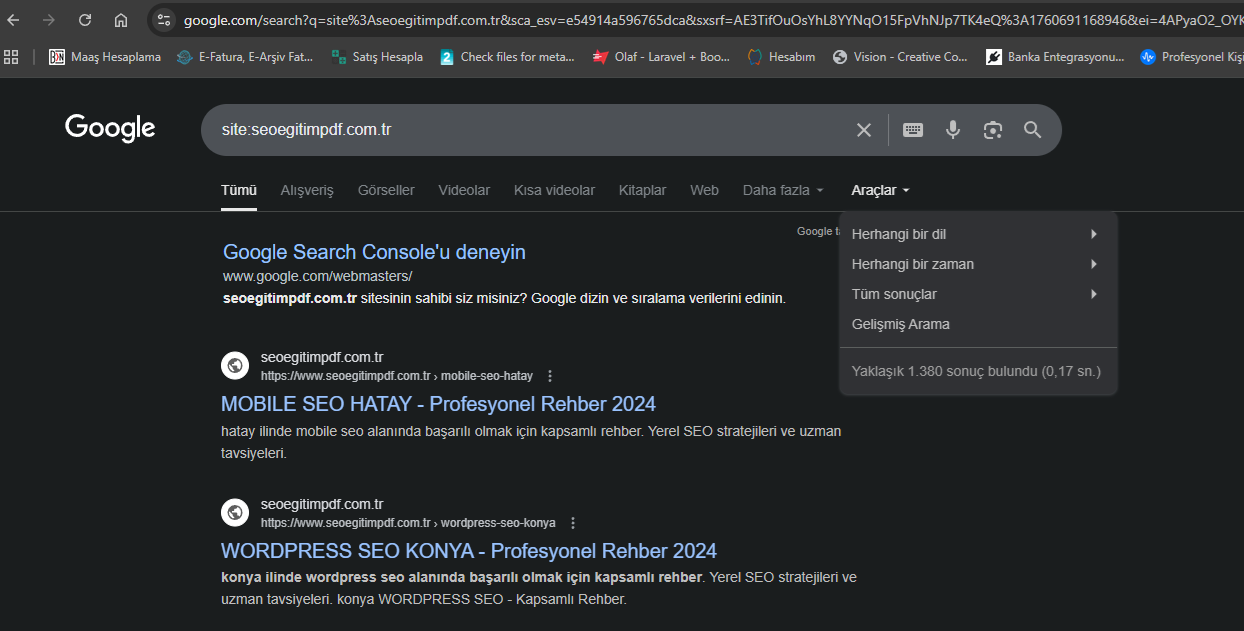Open three-dot menu for mobile-seo-hatay result

(x=550, y=376)
